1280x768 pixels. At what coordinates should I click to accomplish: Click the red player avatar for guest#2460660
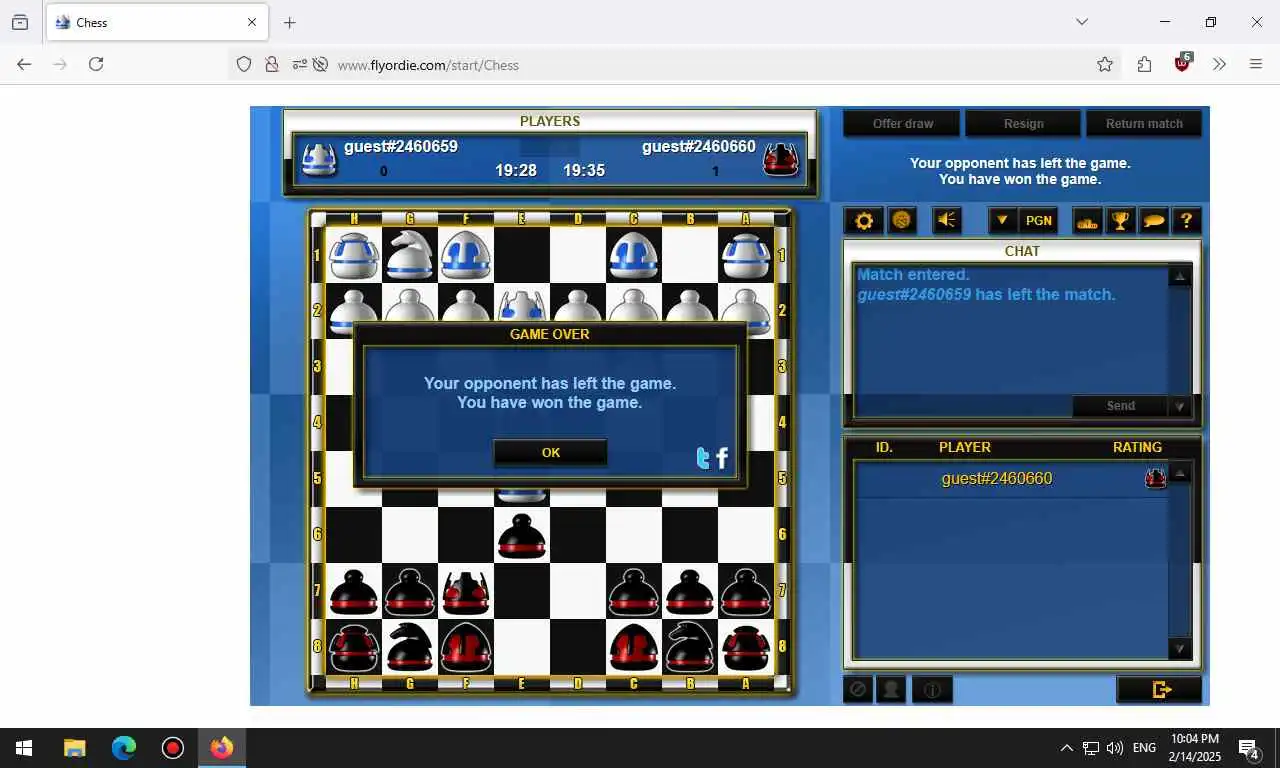pyautogui.click(x=781, y=159)
